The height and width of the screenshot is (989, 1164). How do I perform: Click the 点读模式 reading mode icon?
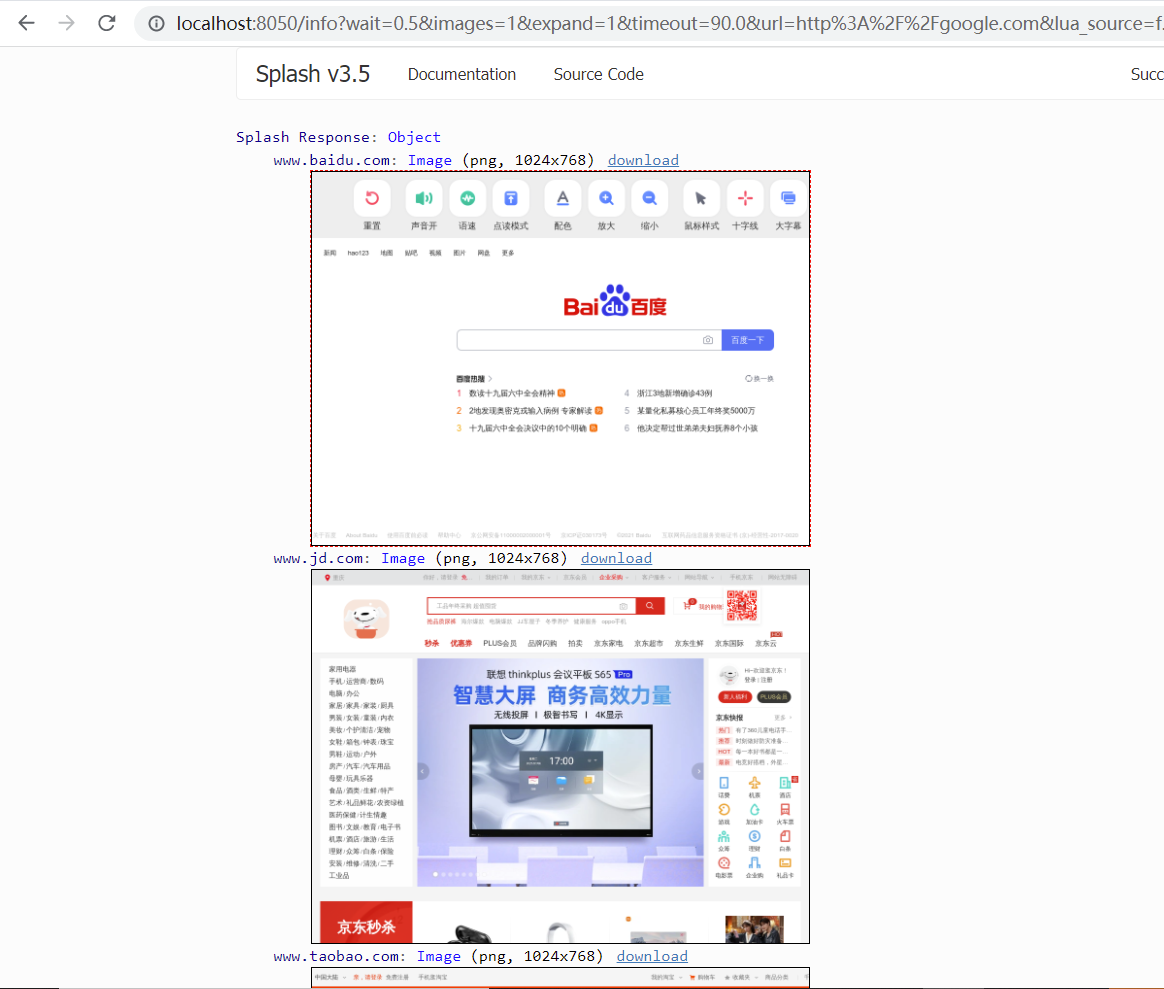(x=511, y=198)
